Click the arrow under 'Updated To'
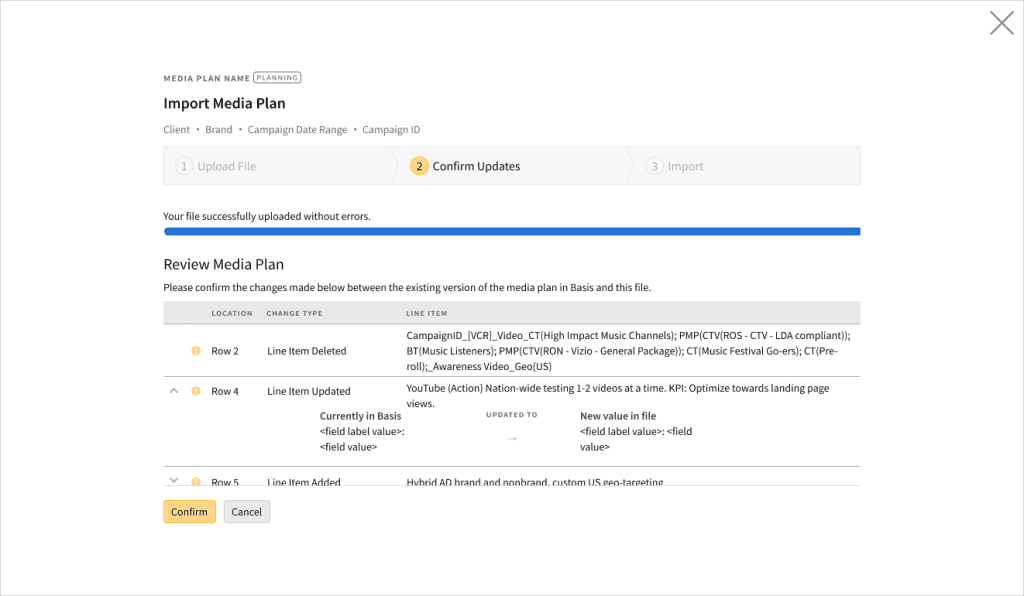This screenshot has width=1024, height=596. tap(512, 438)
